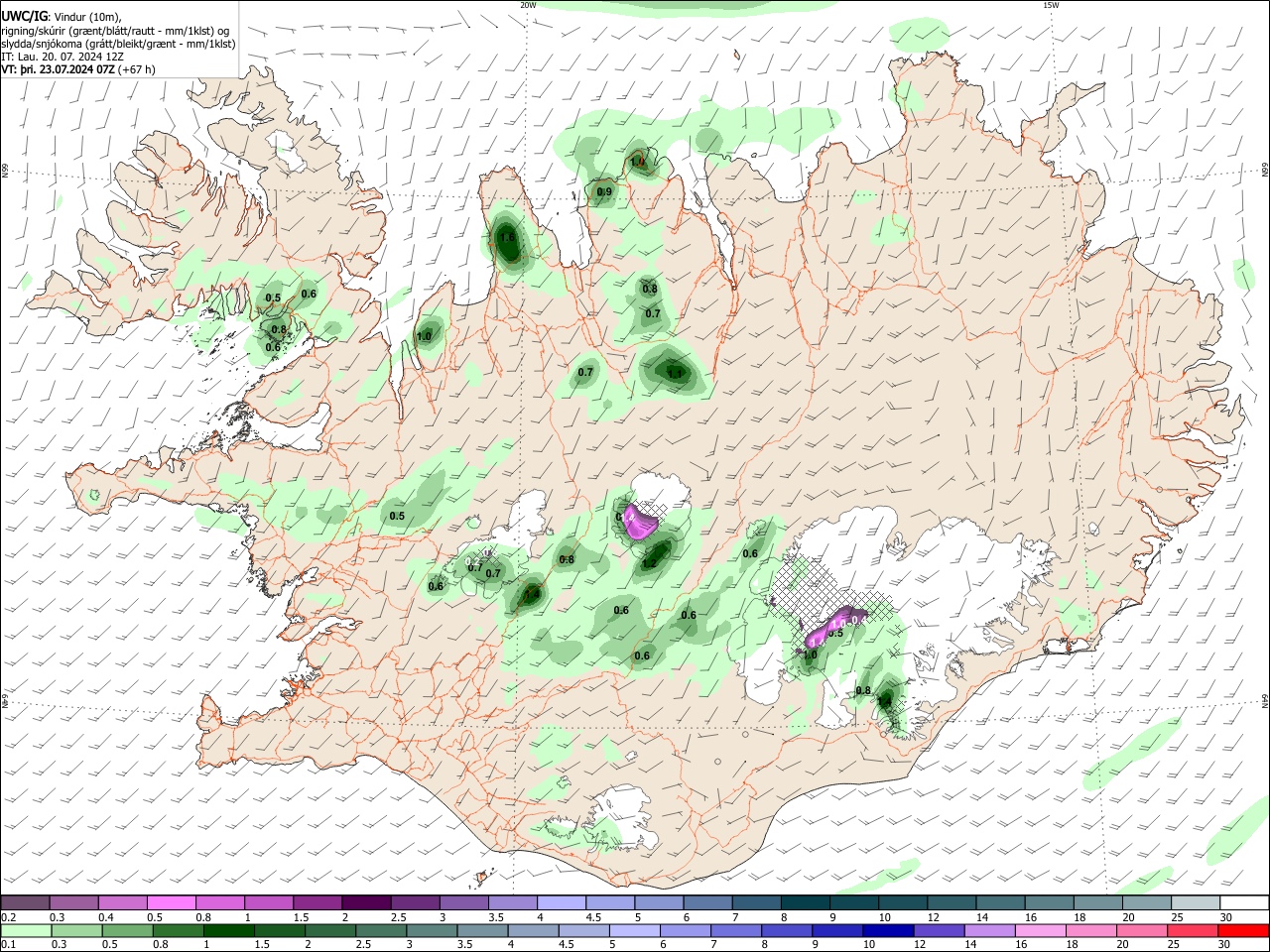Click the '0.9' precipitation value on the map
The width and height of the screenshot is (1270, 952).
(x=604, y=191)
